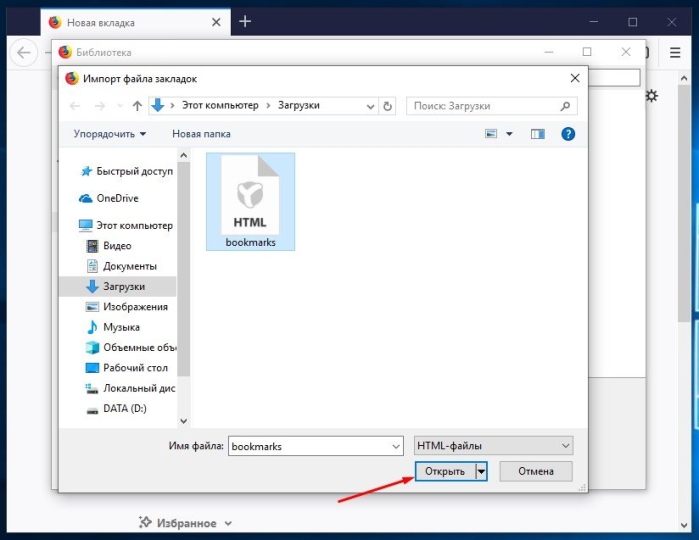Maximize the Библиотека window
699x540 pixels.
click(587, 52)
